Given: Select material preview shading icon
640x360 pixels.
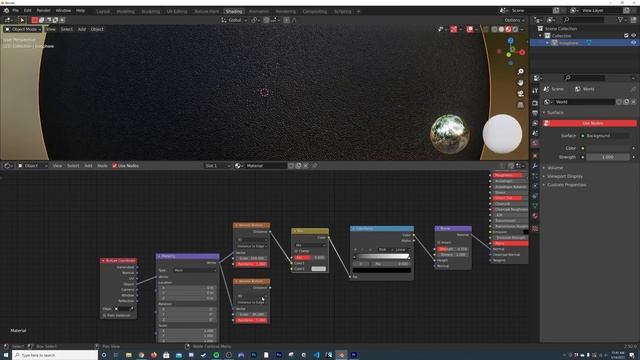Looking at the screenshot, I should pos(508,29).
